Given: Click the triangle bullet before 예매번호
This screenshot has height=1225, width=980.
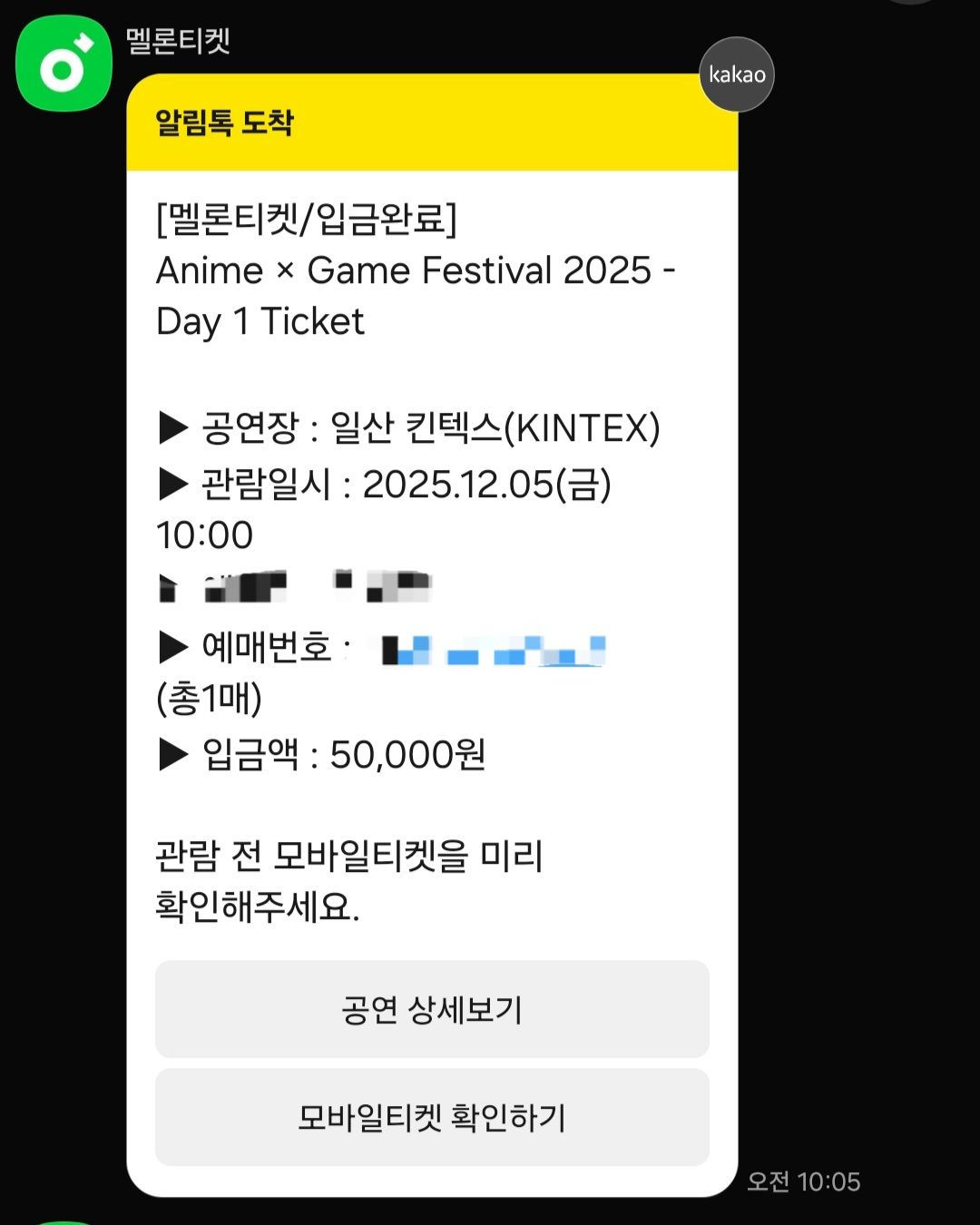Looking at the screenshot, I should click(172, 647).
